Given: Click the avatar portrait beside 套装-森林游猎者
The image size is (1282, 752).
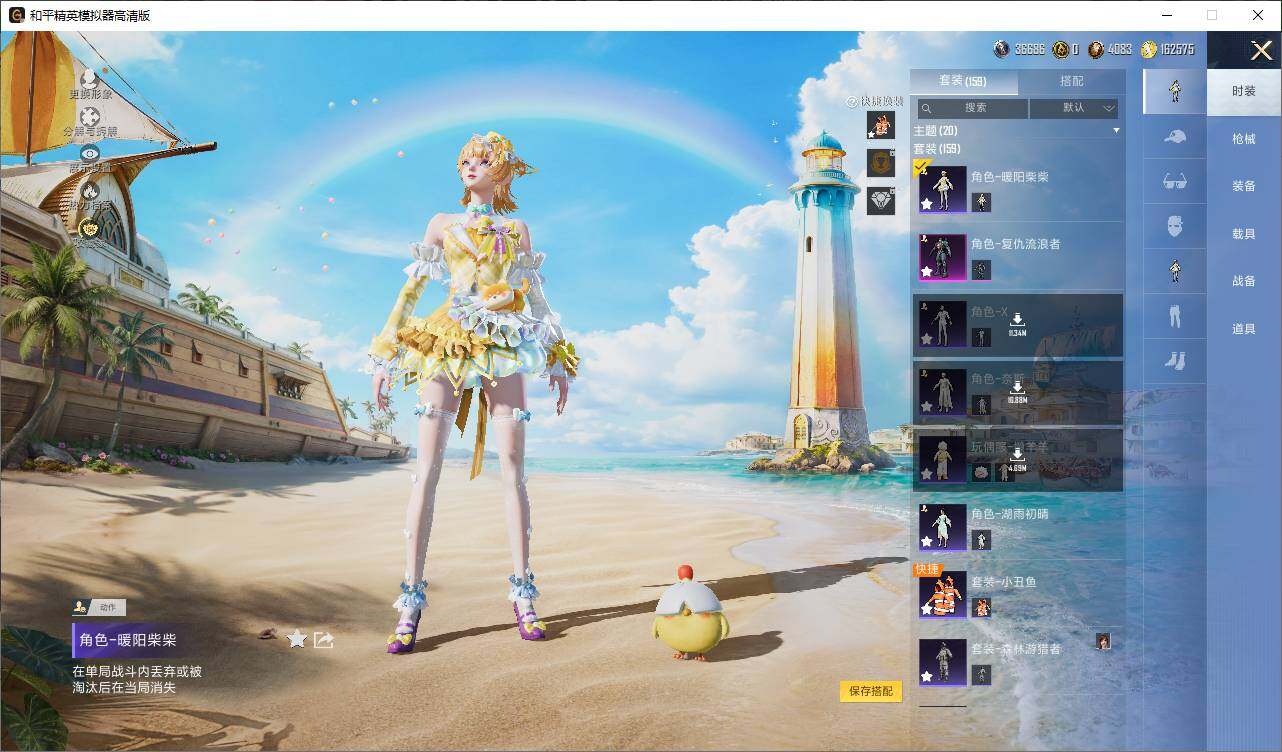Looking at the screenshot, I should coord(1104,641).
